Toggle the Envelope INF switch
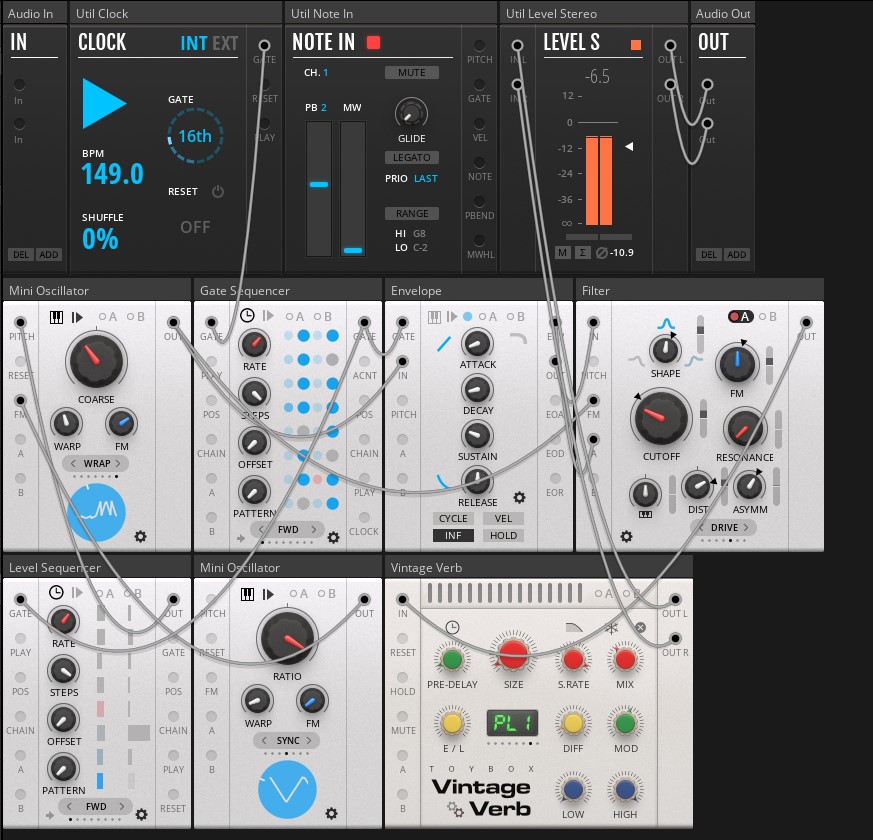 click(453, 536)
